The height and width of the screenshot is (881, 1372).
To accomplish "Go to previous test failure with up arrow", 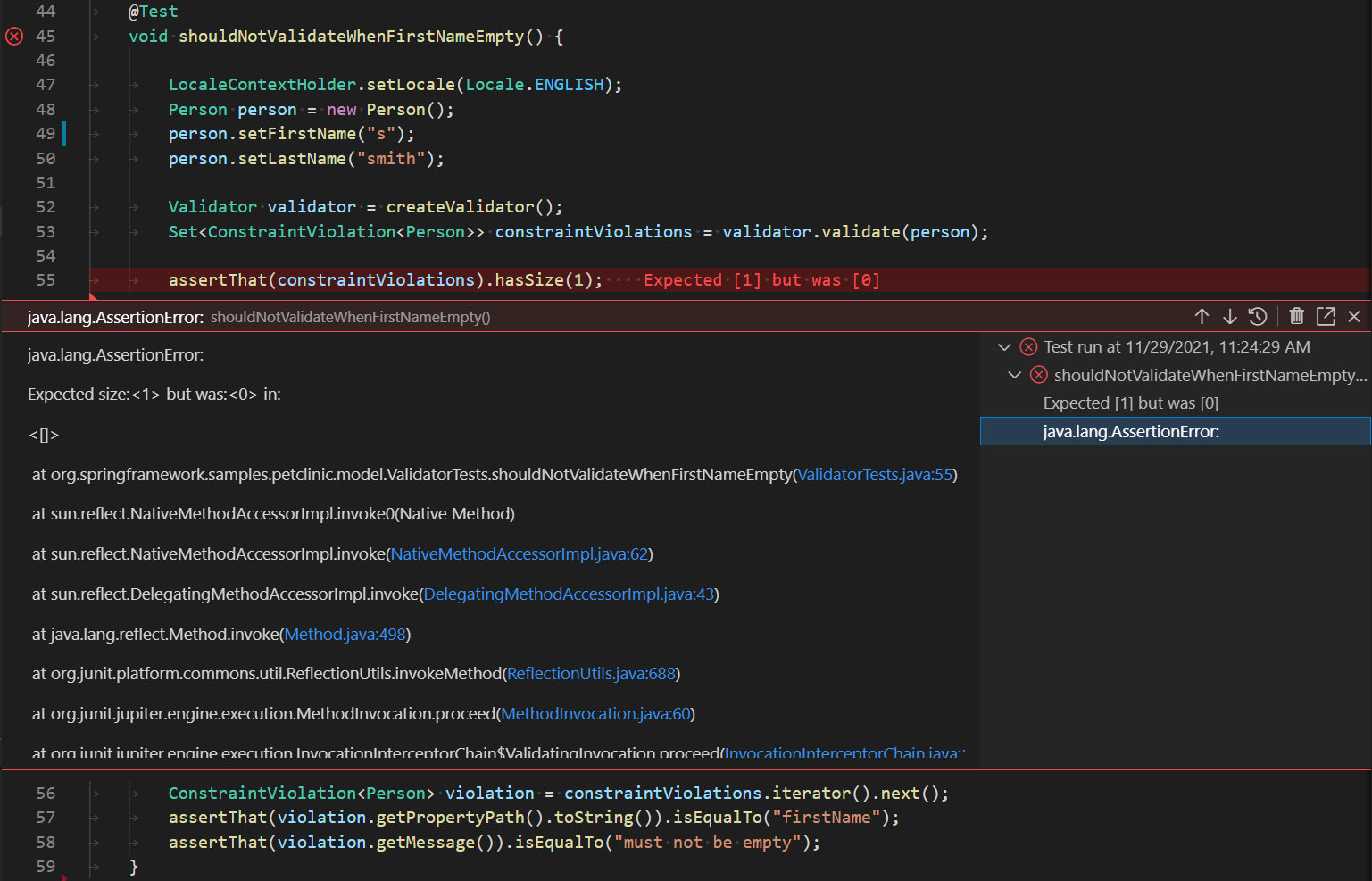I will [x=1202, y=317].
